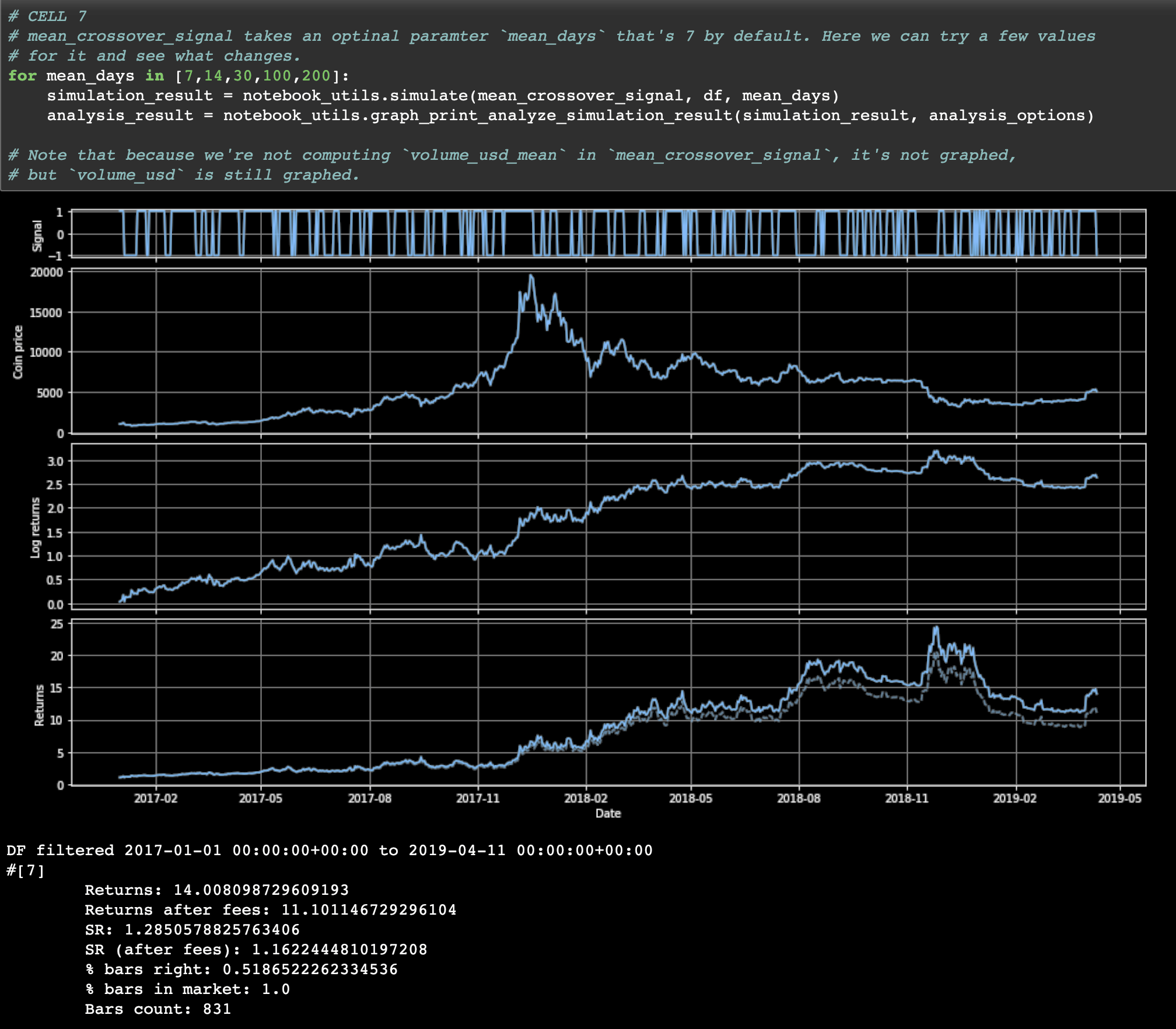The width and height of the screenshot is (1176, 1029).
Task: Click the '2018-08' date tick label
Action: [x=799, y=798]
